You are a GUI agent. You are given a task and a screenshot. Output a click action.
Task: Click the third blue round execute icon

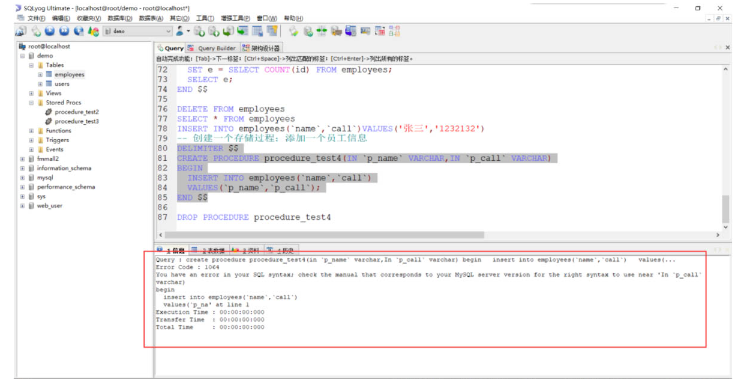click(x=78, y=32)
